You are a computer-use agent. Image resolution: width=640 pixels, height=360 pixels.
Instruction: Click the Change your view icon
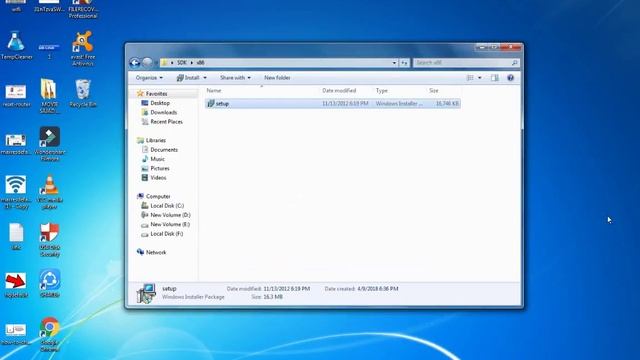click(470, 78)
